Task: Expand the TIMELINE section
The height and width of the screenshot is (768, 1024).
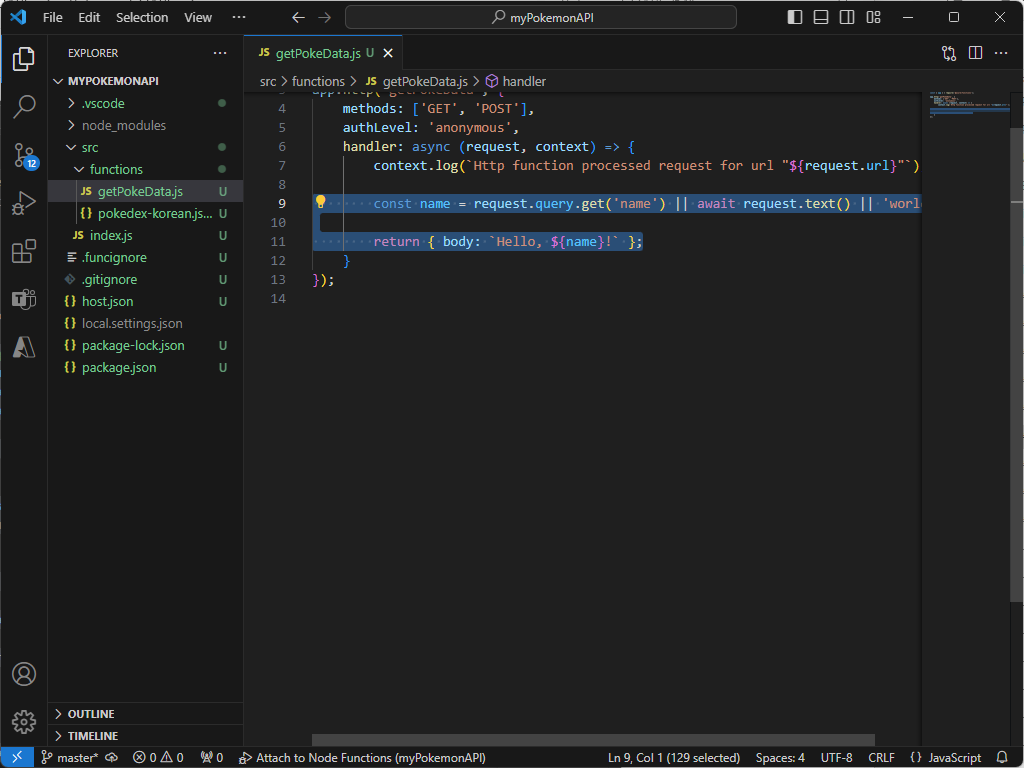Action: 145,736
